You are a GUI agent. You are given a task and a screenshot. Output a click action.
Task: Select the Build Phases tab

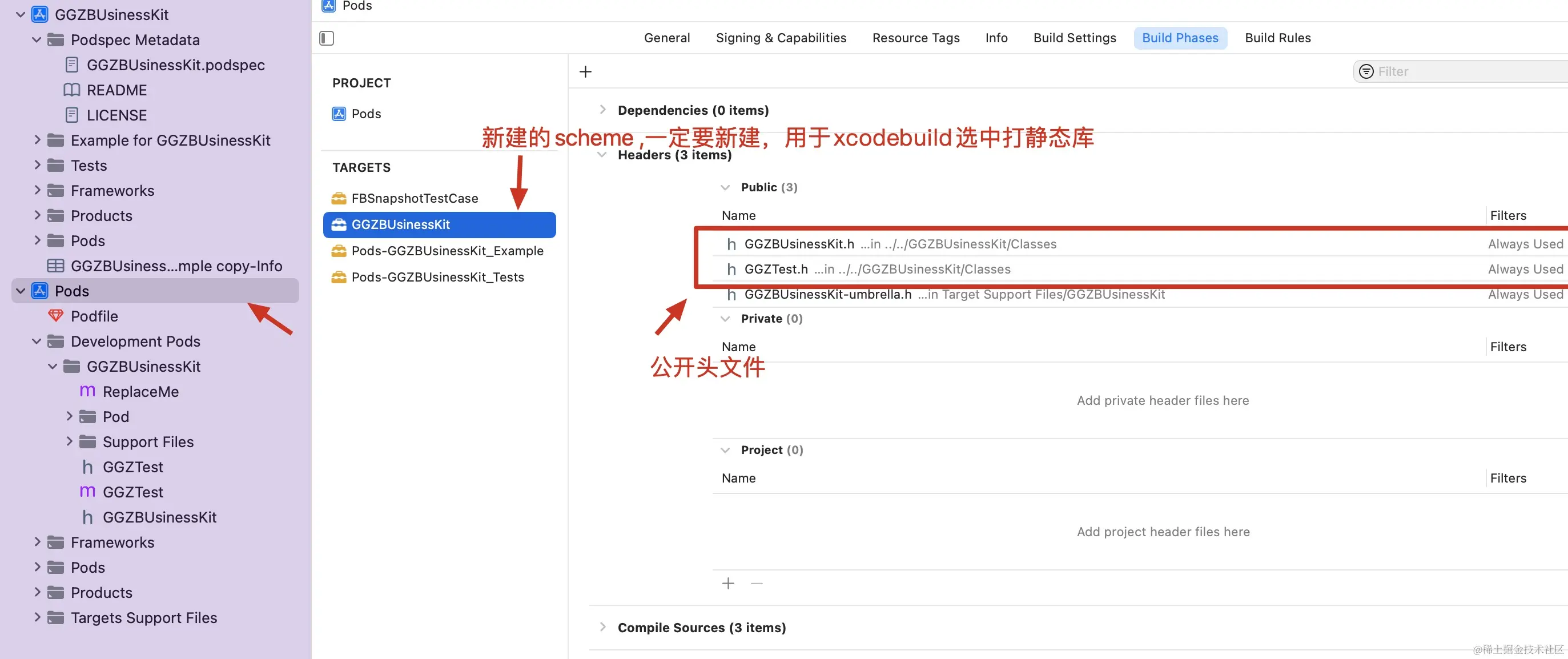click(1180, 38)
